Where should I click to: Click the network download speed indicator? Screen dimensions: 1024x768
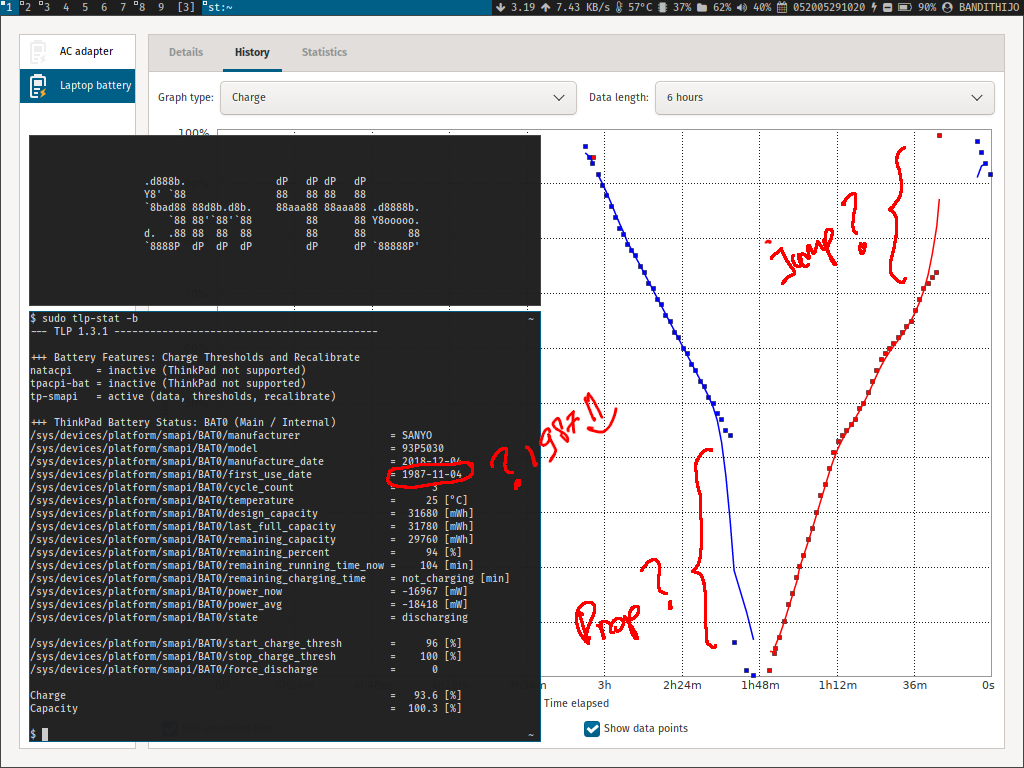516,7
